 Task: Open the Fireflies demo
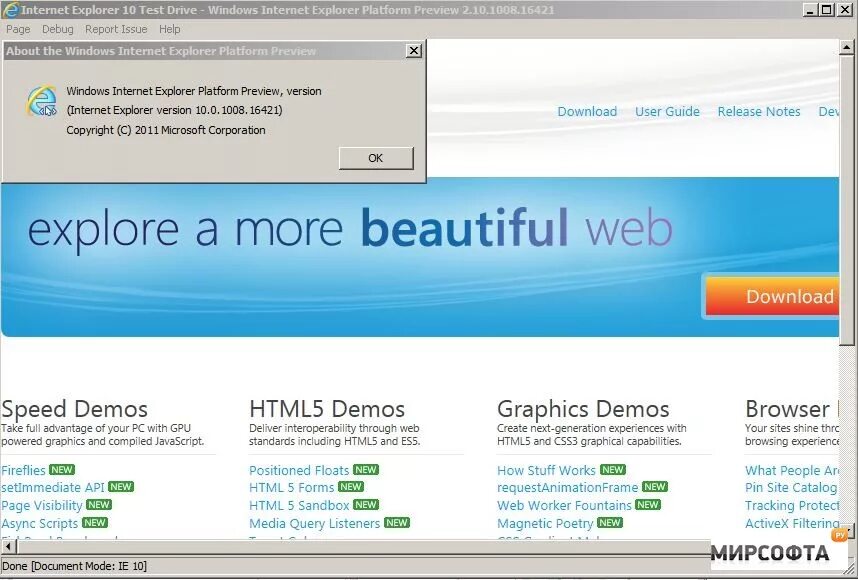pyautogui.click(x=24, y=471)
